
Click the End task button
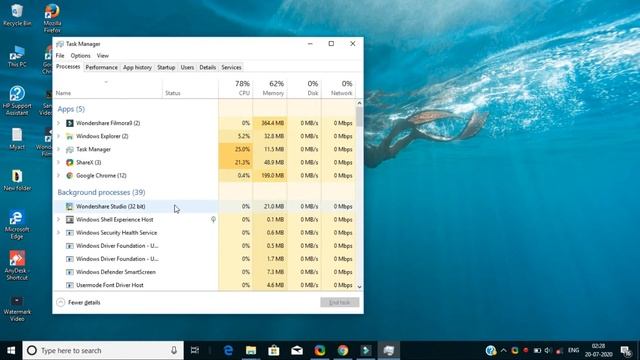point(340,302)
